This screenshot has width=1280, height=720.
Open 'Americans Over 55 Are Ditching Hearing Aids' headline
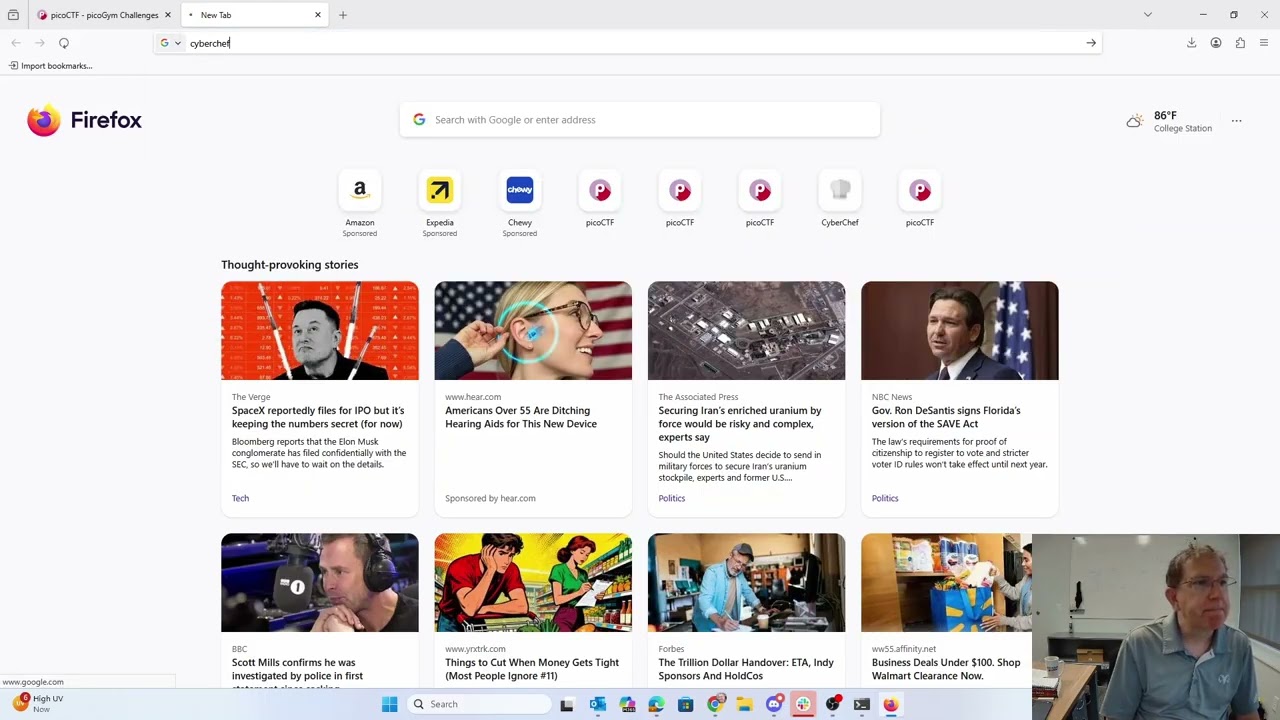pyautogui.click(x=521, y=417)
